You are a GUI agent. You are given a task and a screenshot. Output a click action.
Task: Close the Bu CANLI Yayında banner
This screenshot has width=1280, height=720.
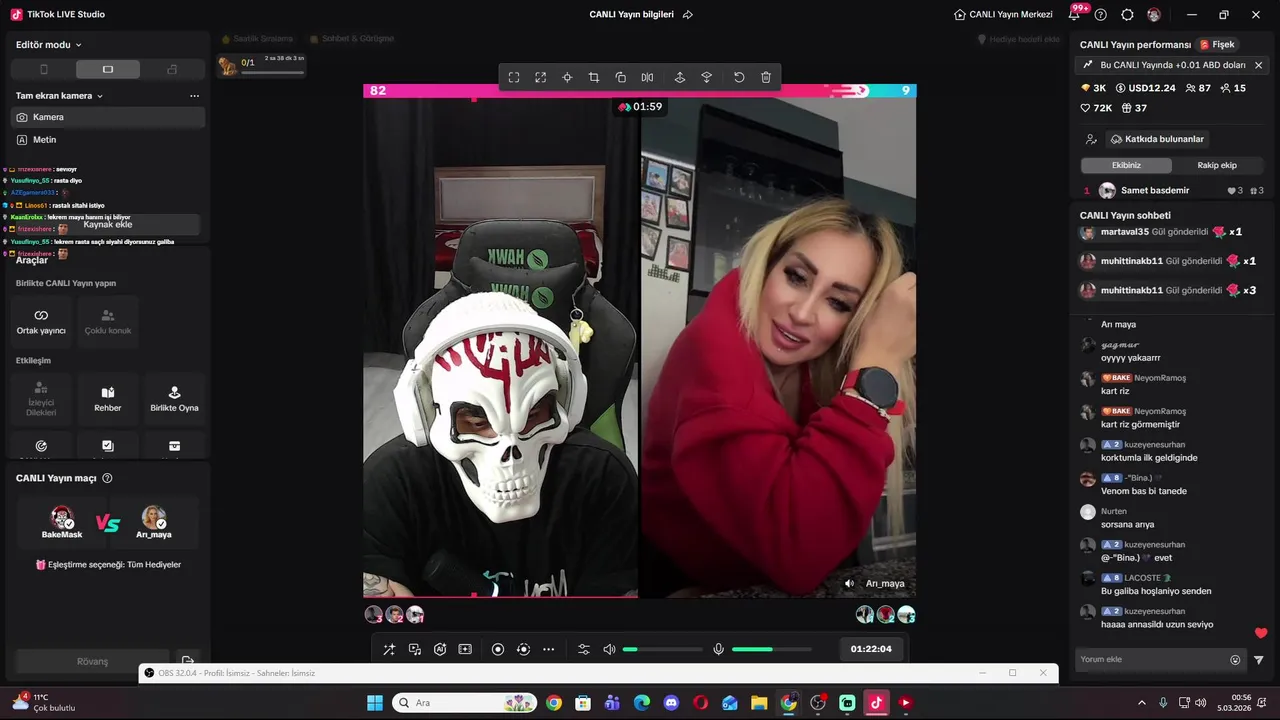[1258, 65]
